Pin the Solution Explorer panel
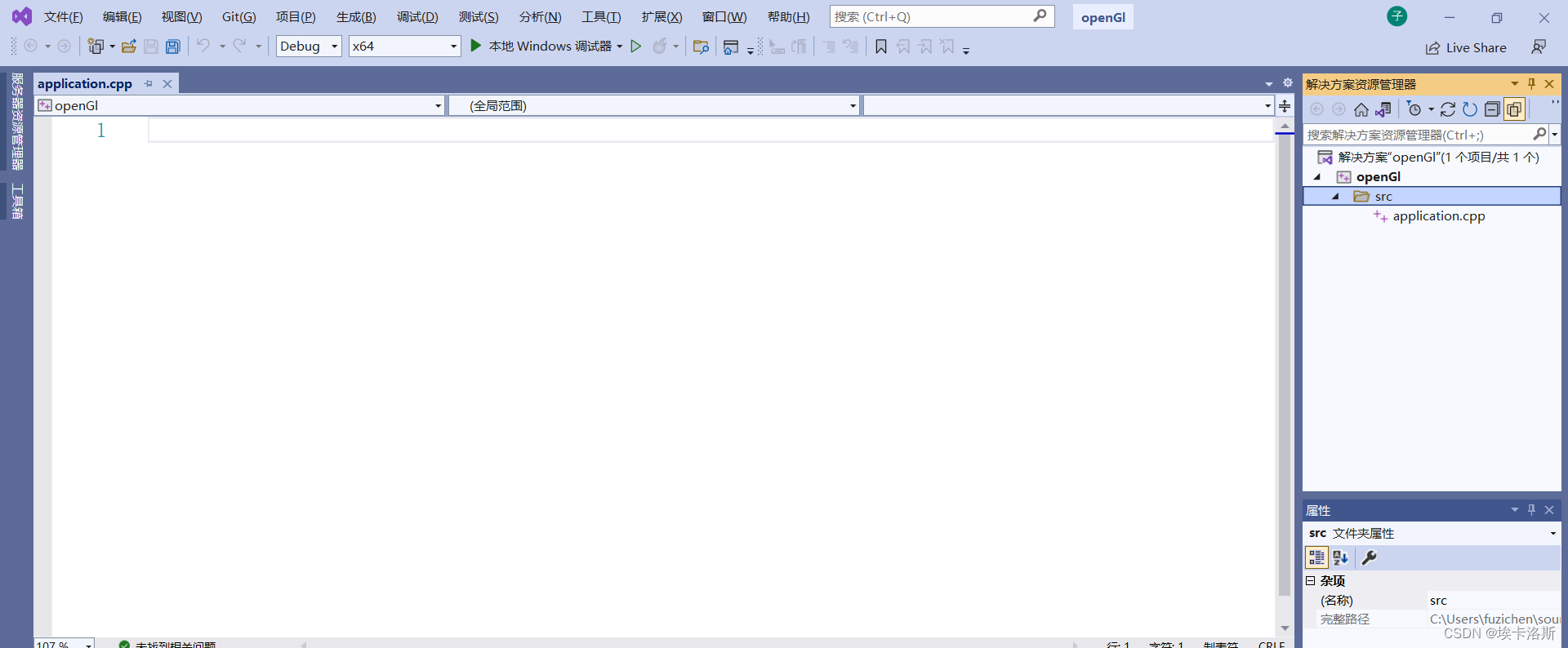This screenshot has width=1568, height=648. [1531, 84]
